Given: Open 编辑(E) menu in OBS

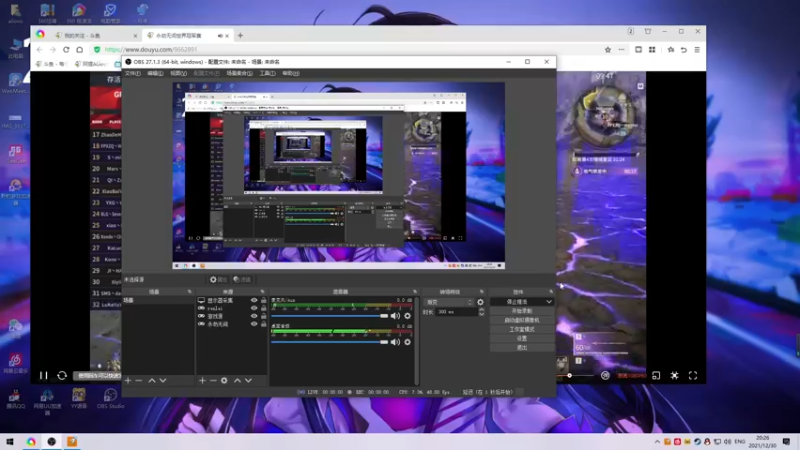Looking at the screenshot, I should [155, 73].
